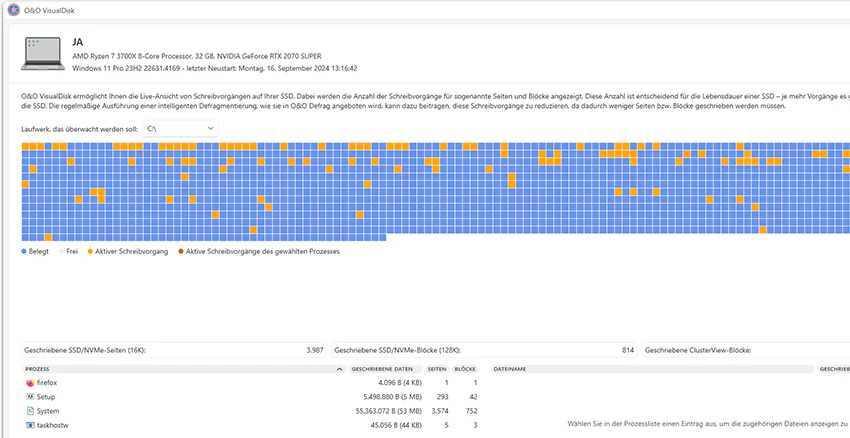Click the blue Belegt legend dot
Image resolution: width=850 pixels, height=438 pixels.
[24, 252]
